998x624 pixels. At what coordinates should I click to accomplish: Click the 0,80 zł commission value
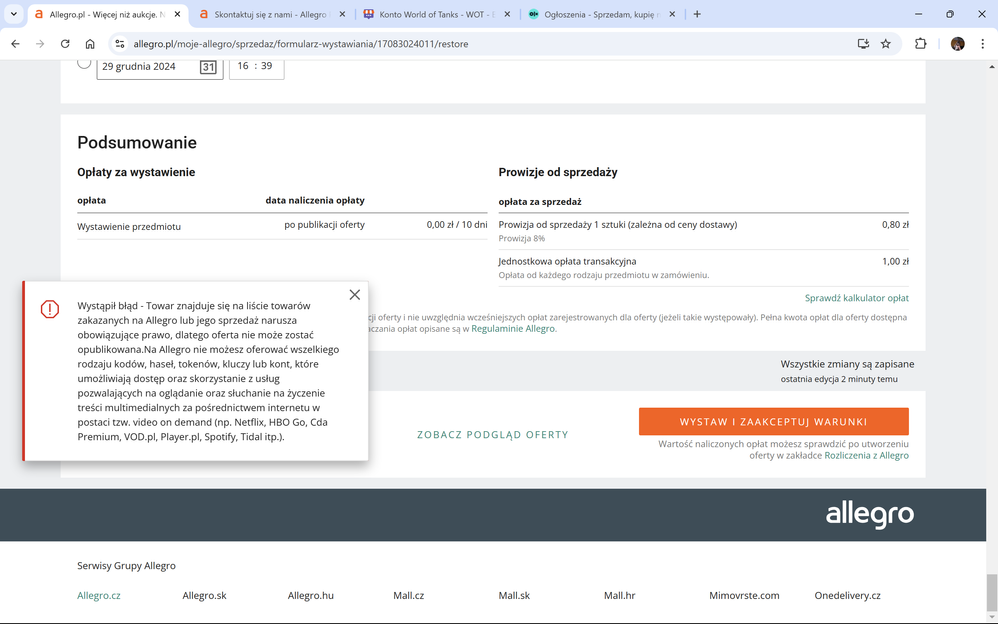895,225
